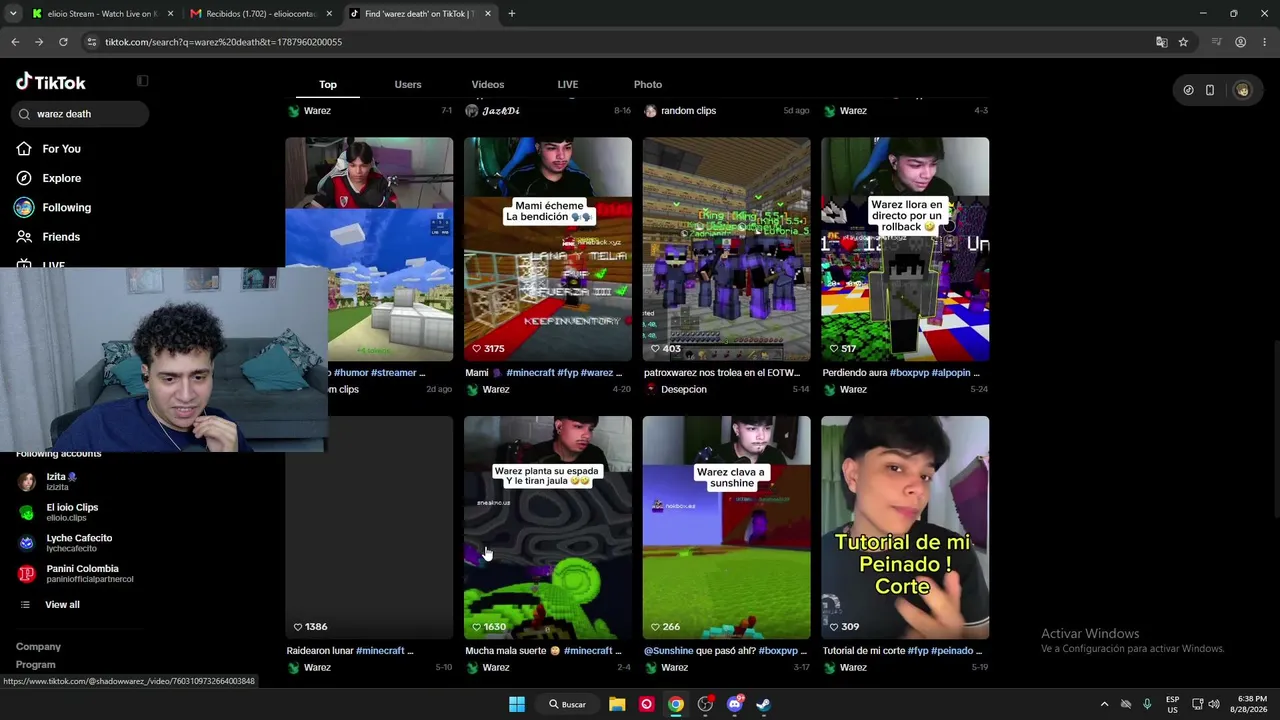This screenshot has height=720, width=1280.
Task: Open TikTok coins icon in top-right pill
Action: click(x=1188, y=90)
